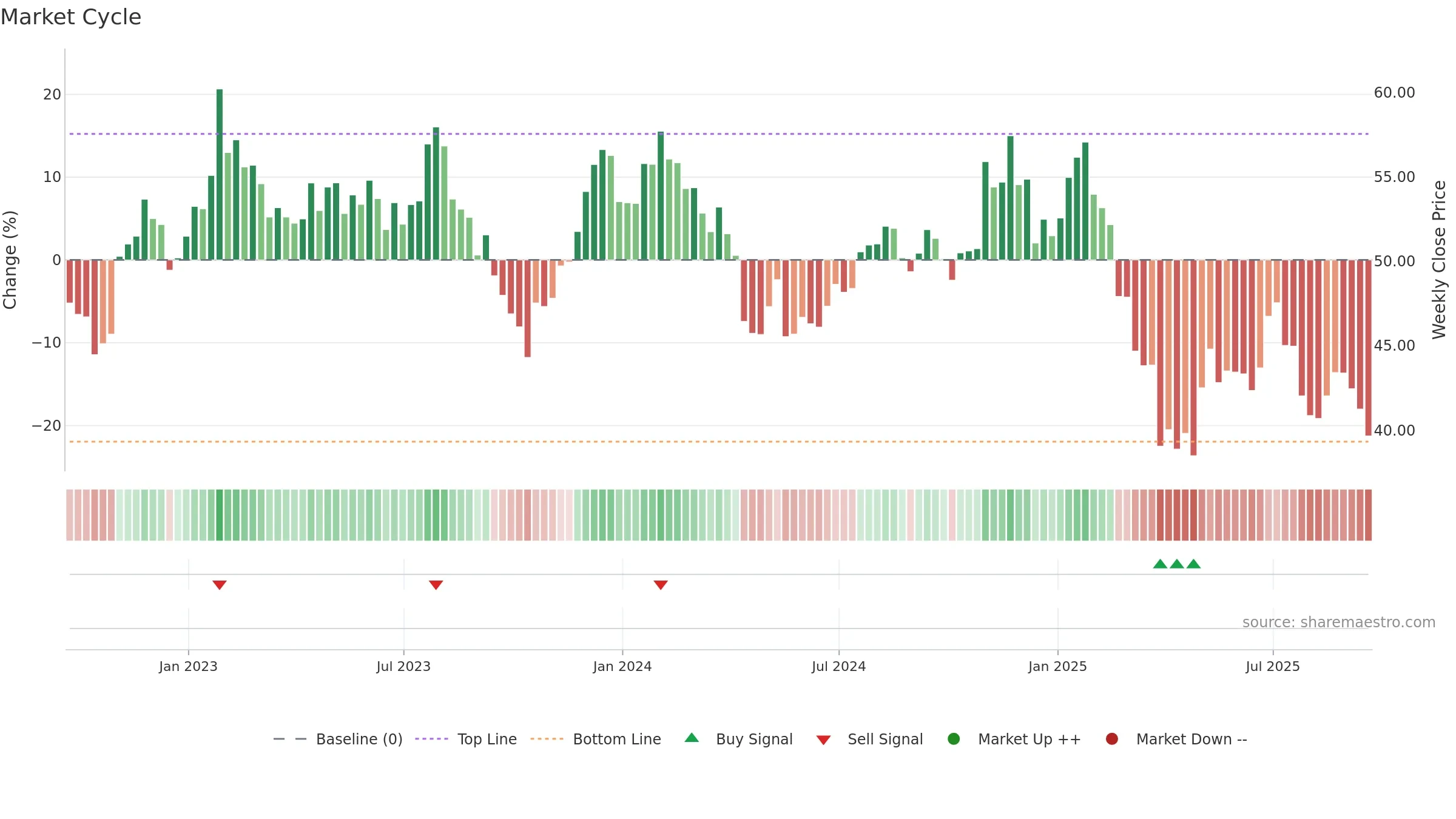Click the orange dotted Bottom Line legend sample
Viewport: 1456px width, 819px height.
547,739
